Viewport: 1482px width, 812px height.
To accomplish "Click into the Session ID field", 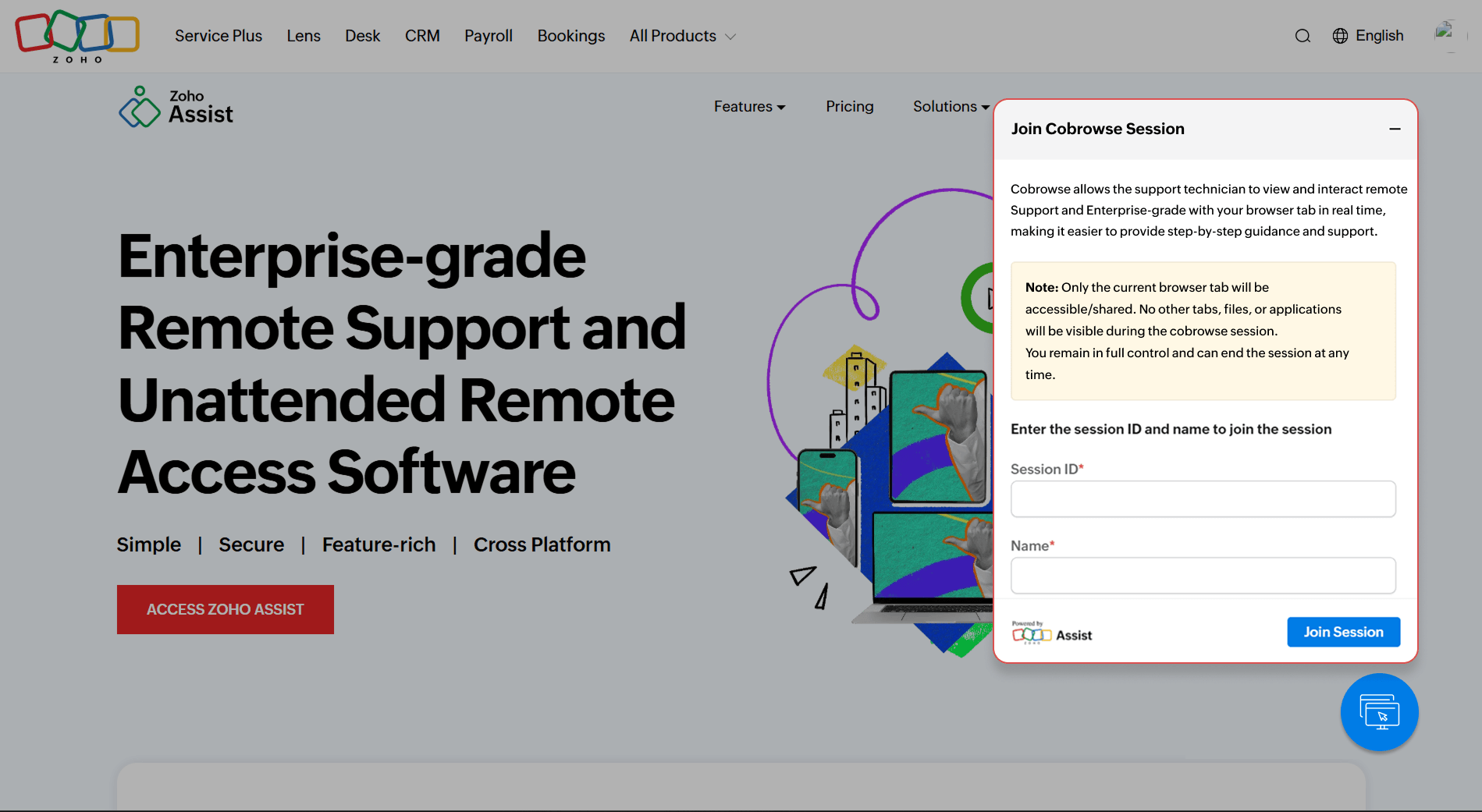I will coord(1203,499).
